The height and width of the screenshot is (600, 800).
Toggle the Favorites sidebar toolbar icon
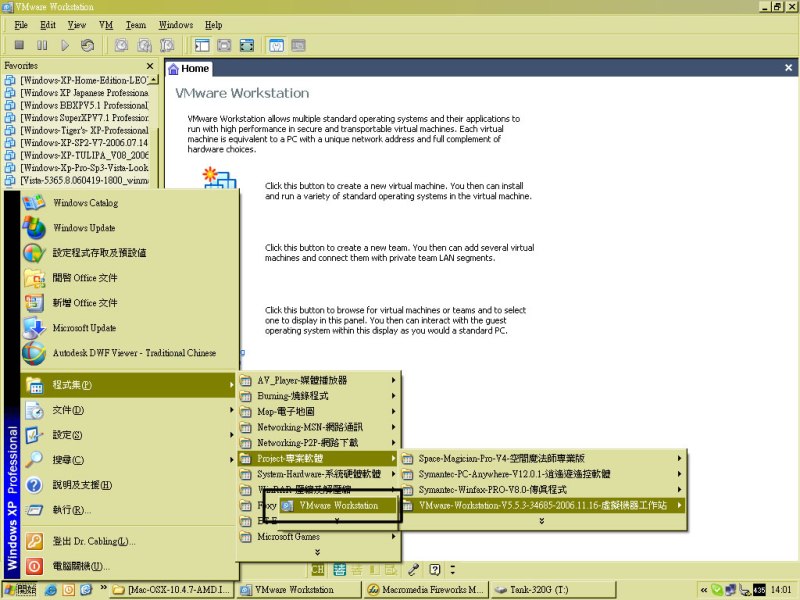click(202, 45)
